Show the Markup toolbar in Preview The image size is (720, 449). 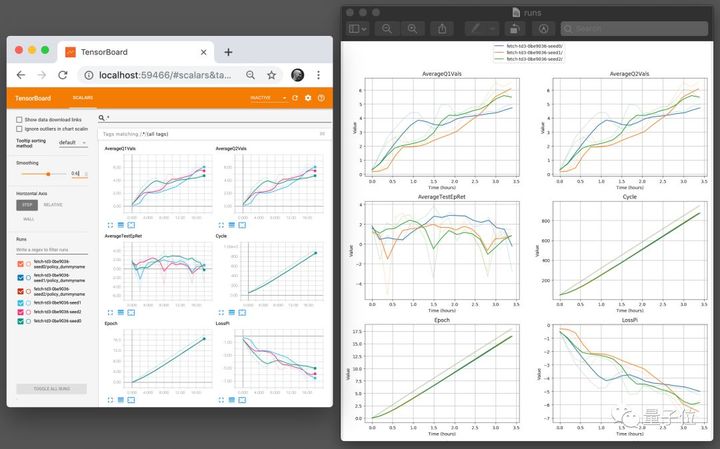coord(543,29)
